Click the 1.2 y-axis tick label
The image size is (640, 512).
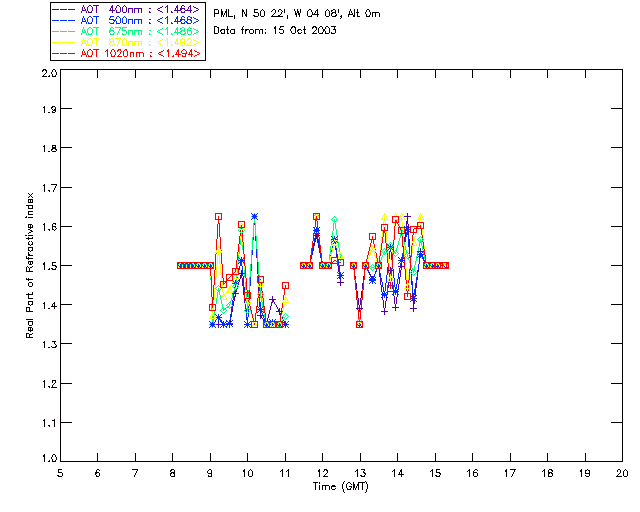pos(49,384)
